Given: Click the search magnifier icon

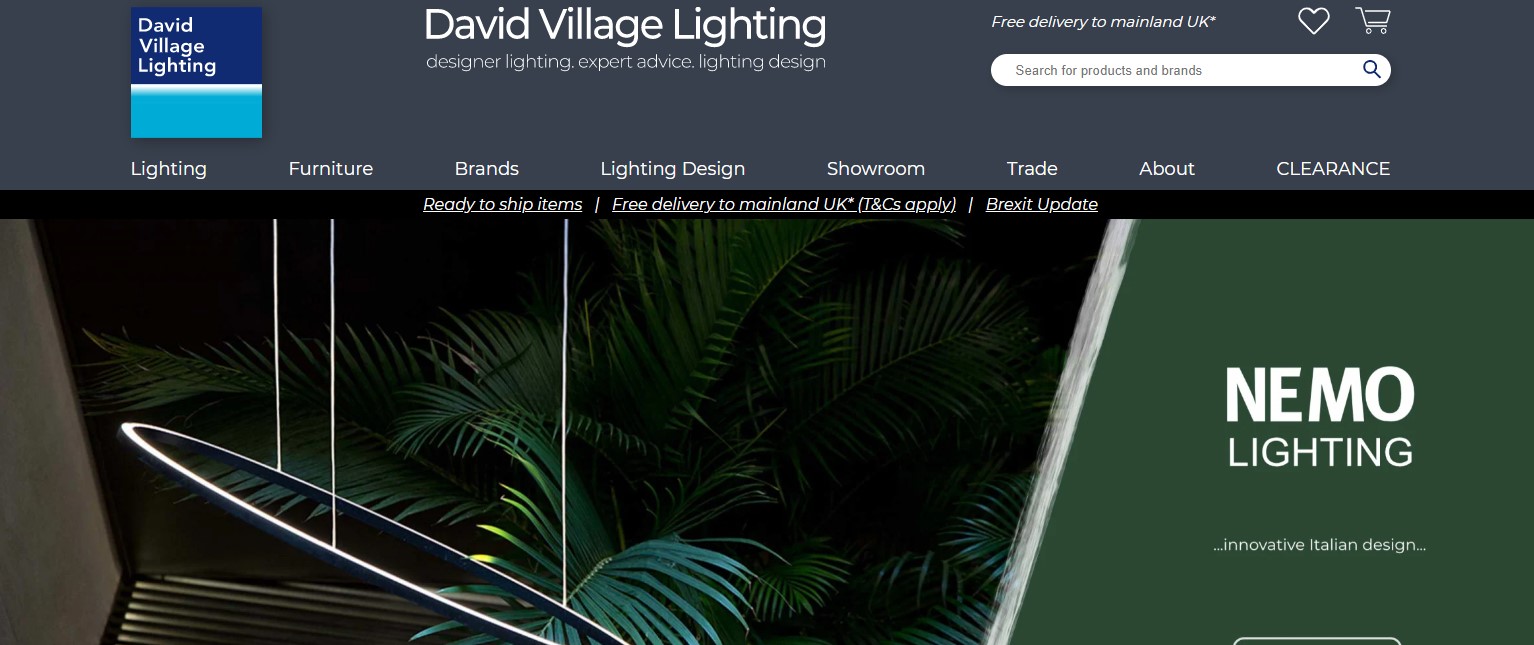Looking at the screenshot, I should click(1371, 69).
